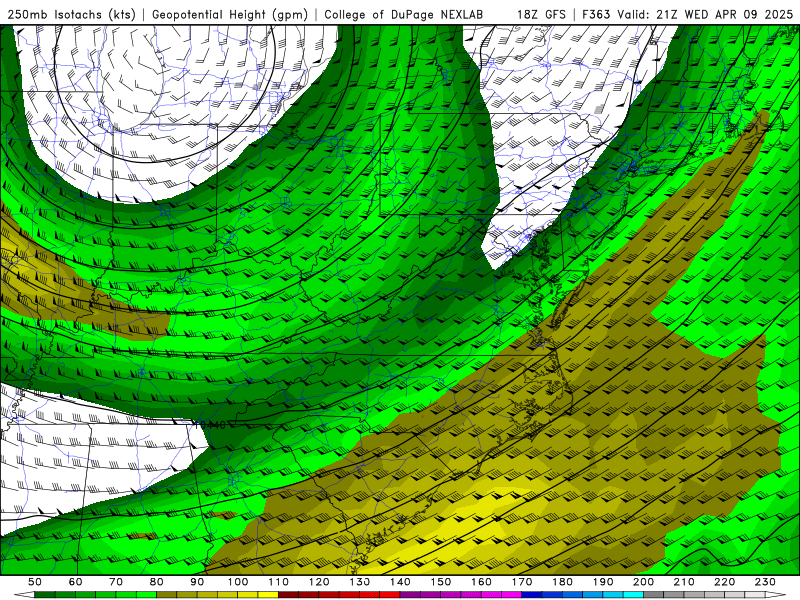The height and width of the screenshot is (600, 800).
Task: Click the 230 value on the color scale
Action: click(765, 582)
